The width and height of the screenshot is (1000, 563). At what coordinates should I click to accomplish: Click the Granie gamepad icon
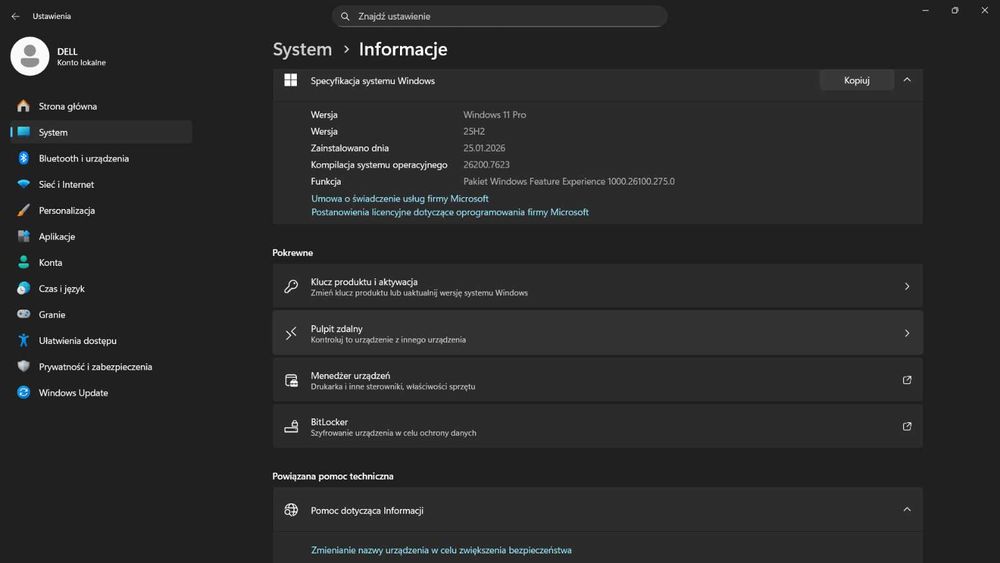[x=24, y=314]
